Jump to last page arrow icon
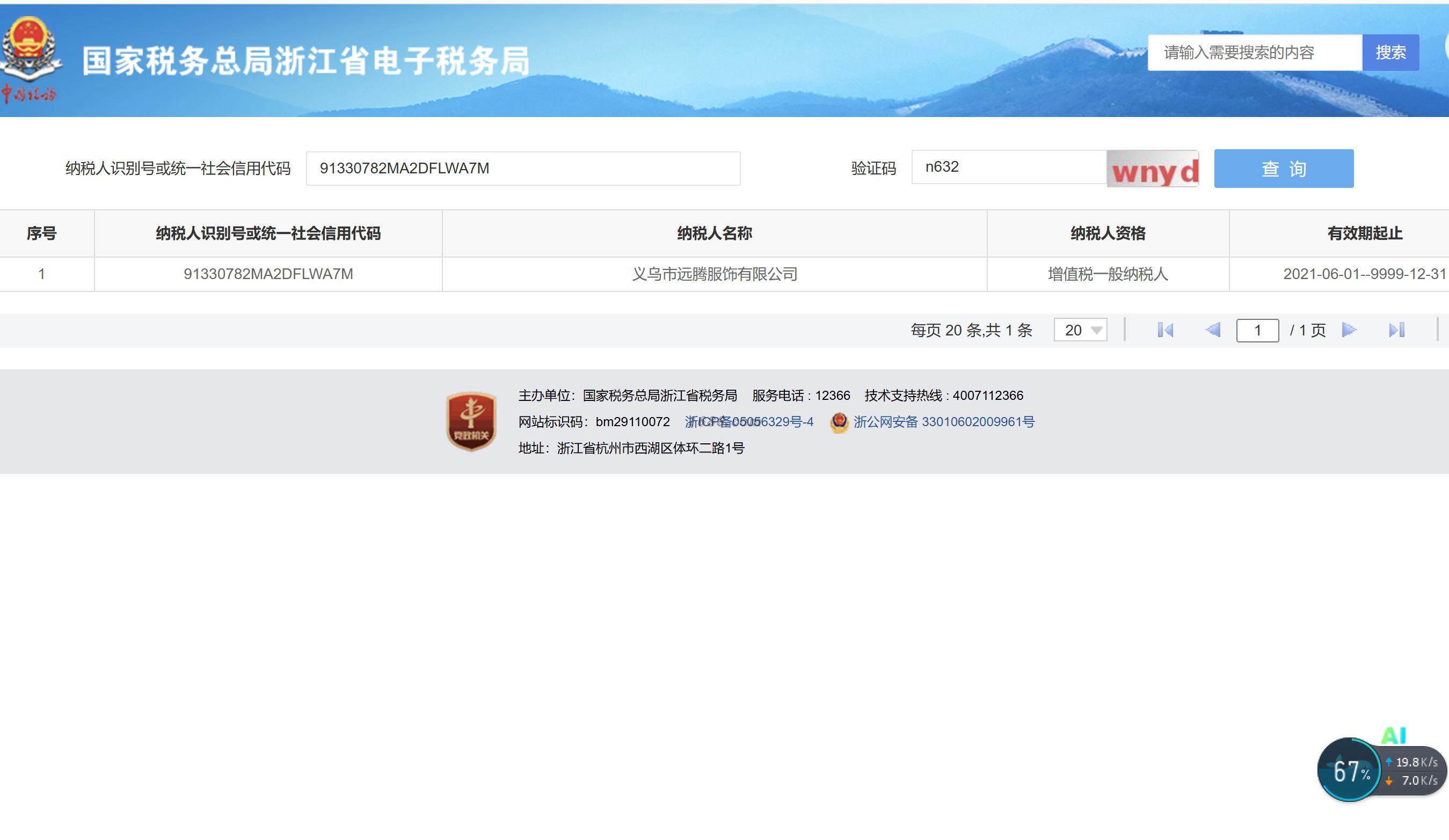This screenshot has height=840, width=1449. (x=1396, y=330)
